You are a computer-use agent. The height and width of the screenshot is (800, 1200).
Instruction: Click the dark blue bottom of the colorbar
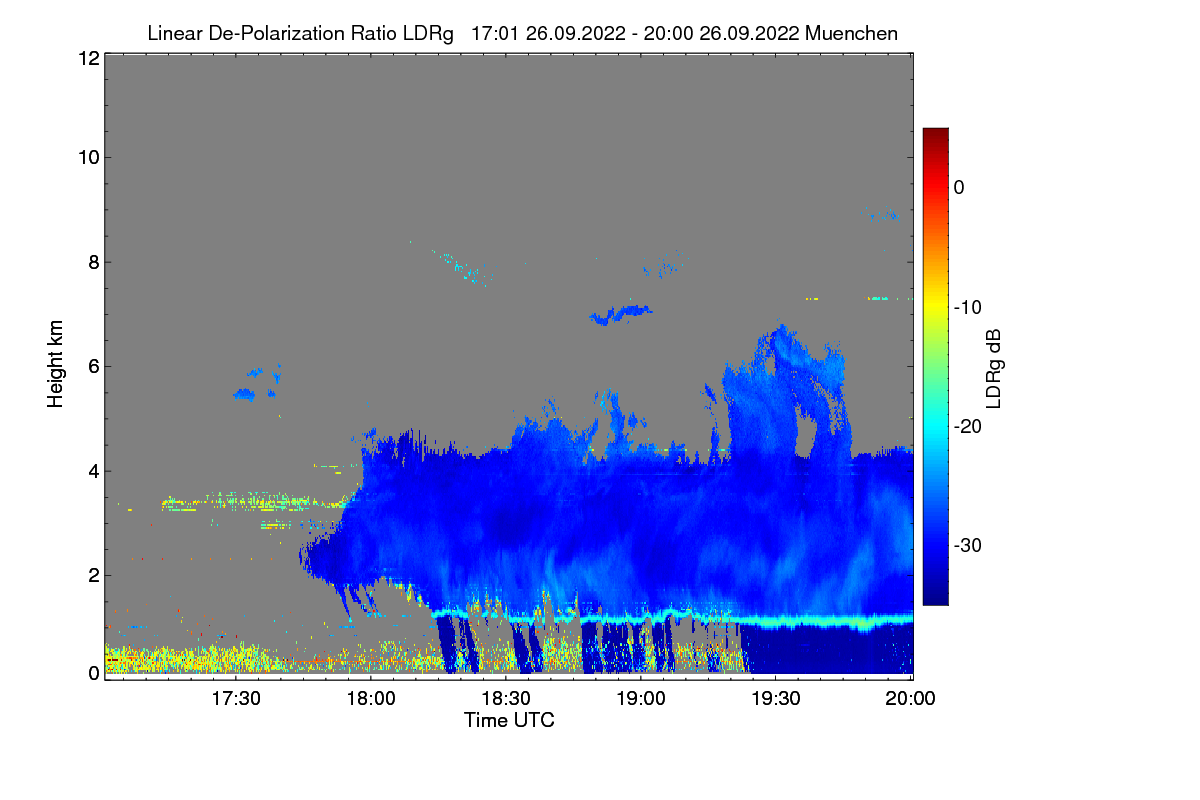[x=935, y=595]
